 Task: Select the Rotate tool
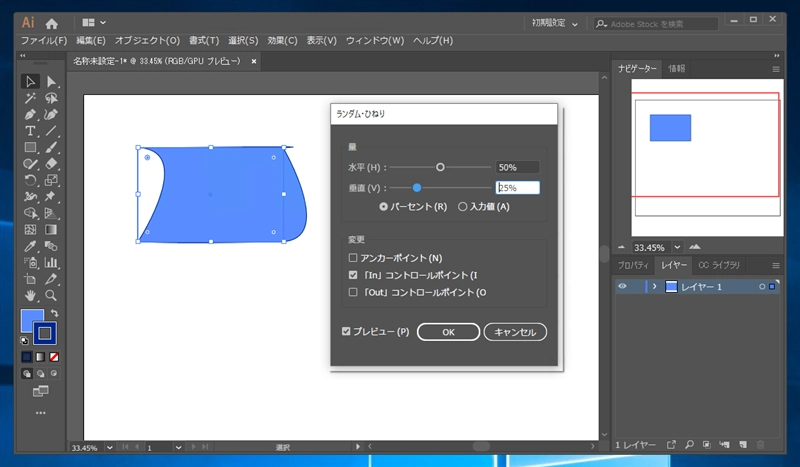(x=30, y=180)
